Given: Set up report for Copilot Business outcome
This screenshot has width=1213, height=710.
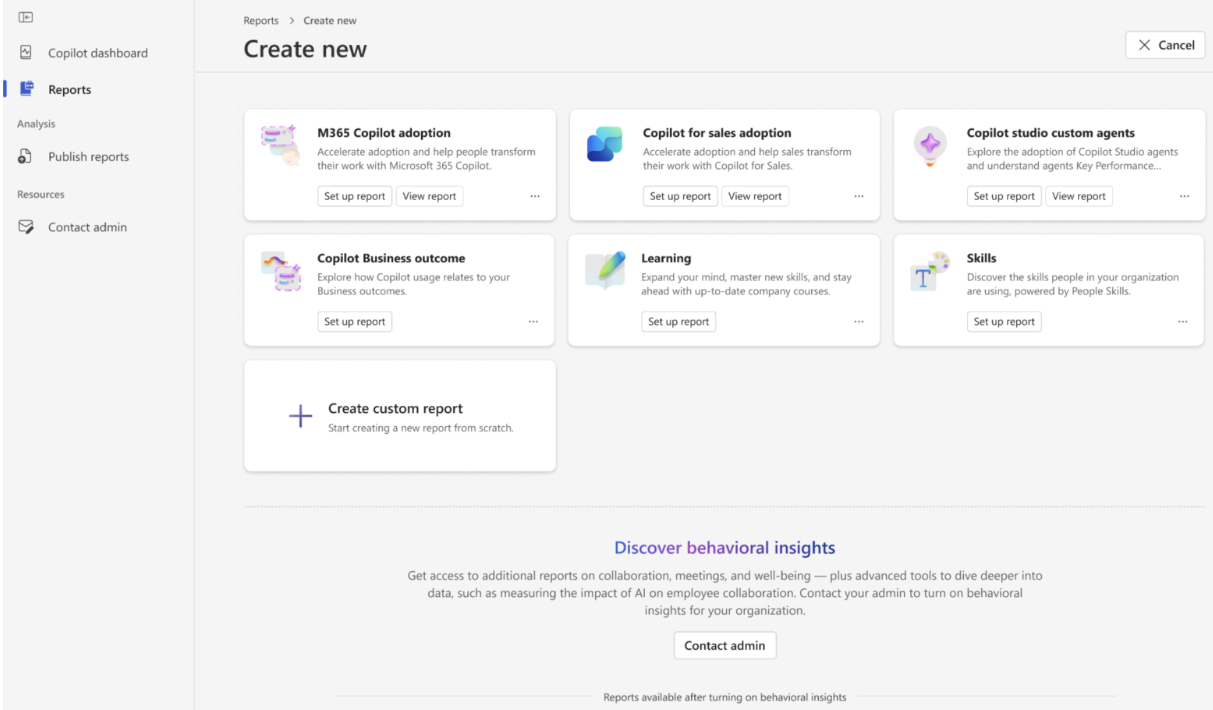Looking at the screenshot, I should [354, 322].
